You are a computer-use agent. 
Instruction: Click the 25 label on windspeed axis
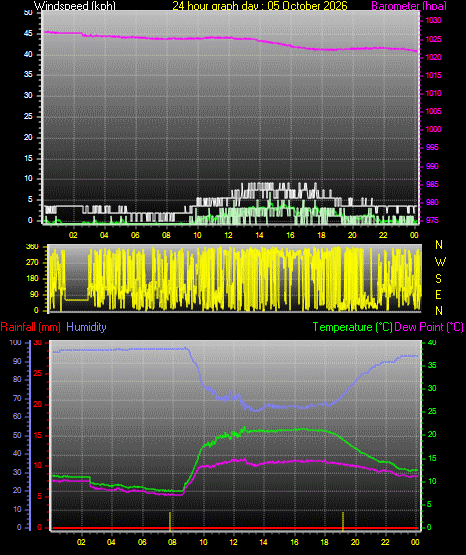click(x=28, y=116)
